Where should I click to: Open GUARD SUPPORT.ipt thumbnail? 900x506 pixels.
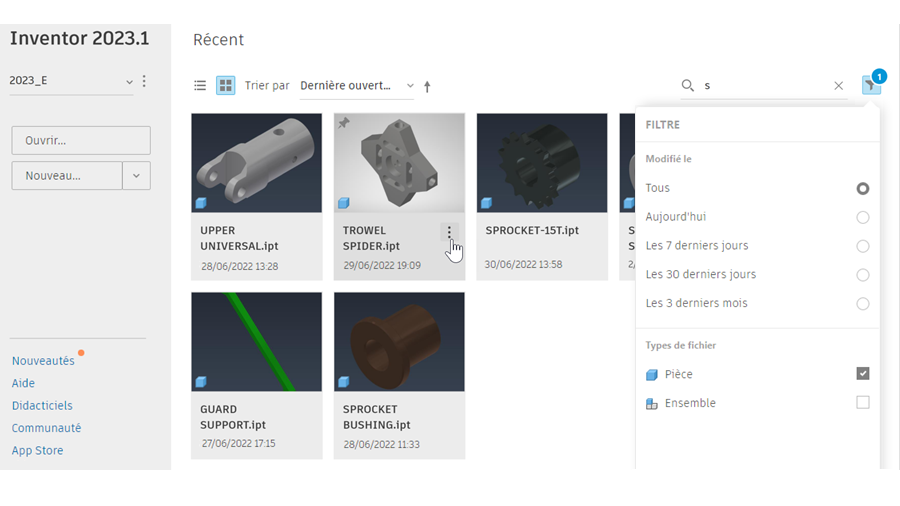(x=257, y=342)
